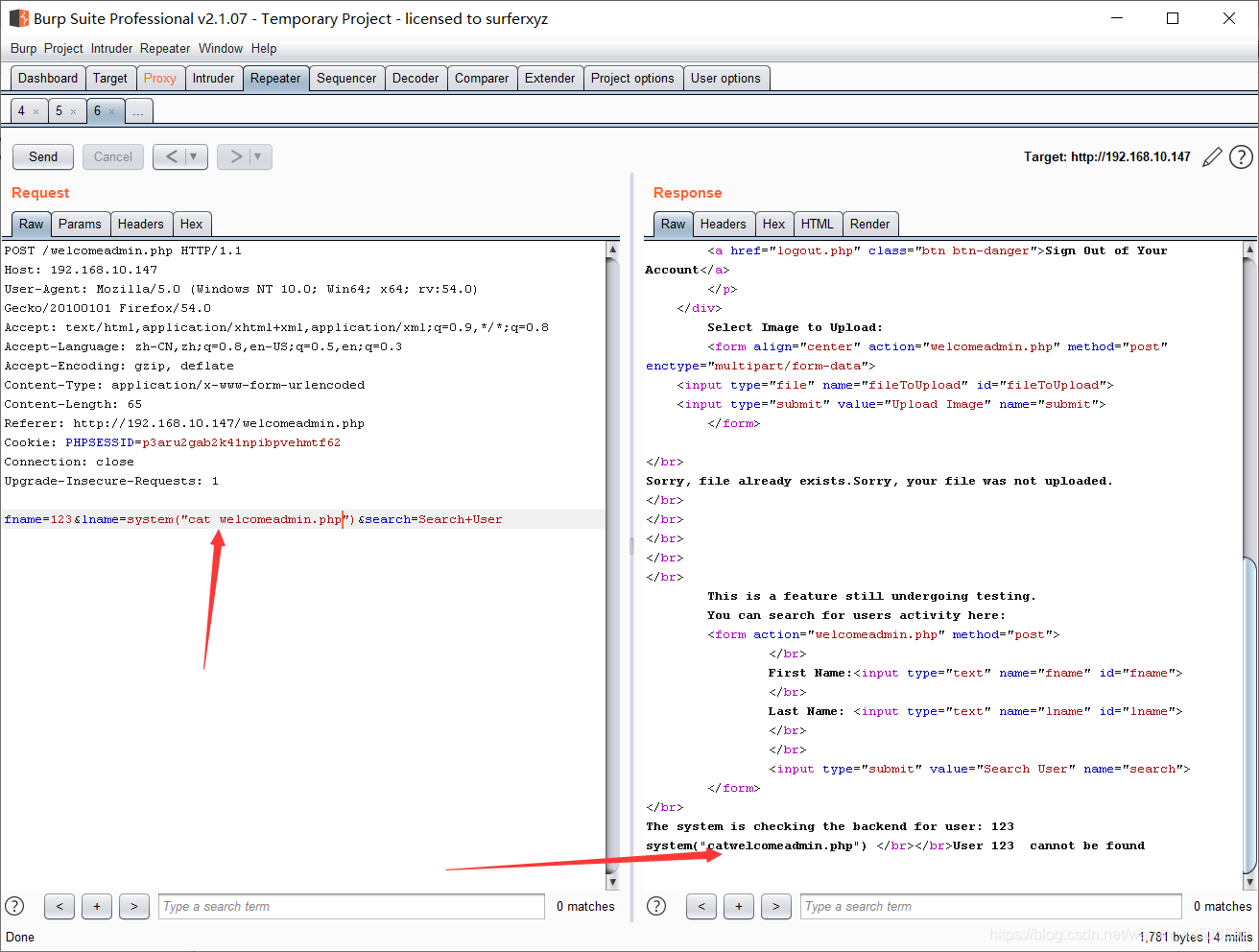The width and height of the screenshot is (1259, 952).
Task: Close Repeater tab 5
Action: pyautogui.click(x=73, y=111)
